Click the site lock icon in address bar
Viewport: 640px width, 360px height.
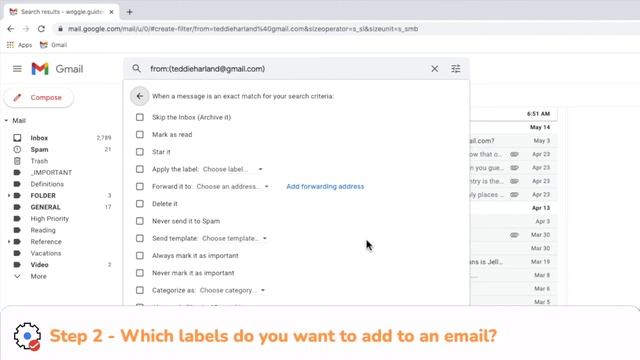60,29
